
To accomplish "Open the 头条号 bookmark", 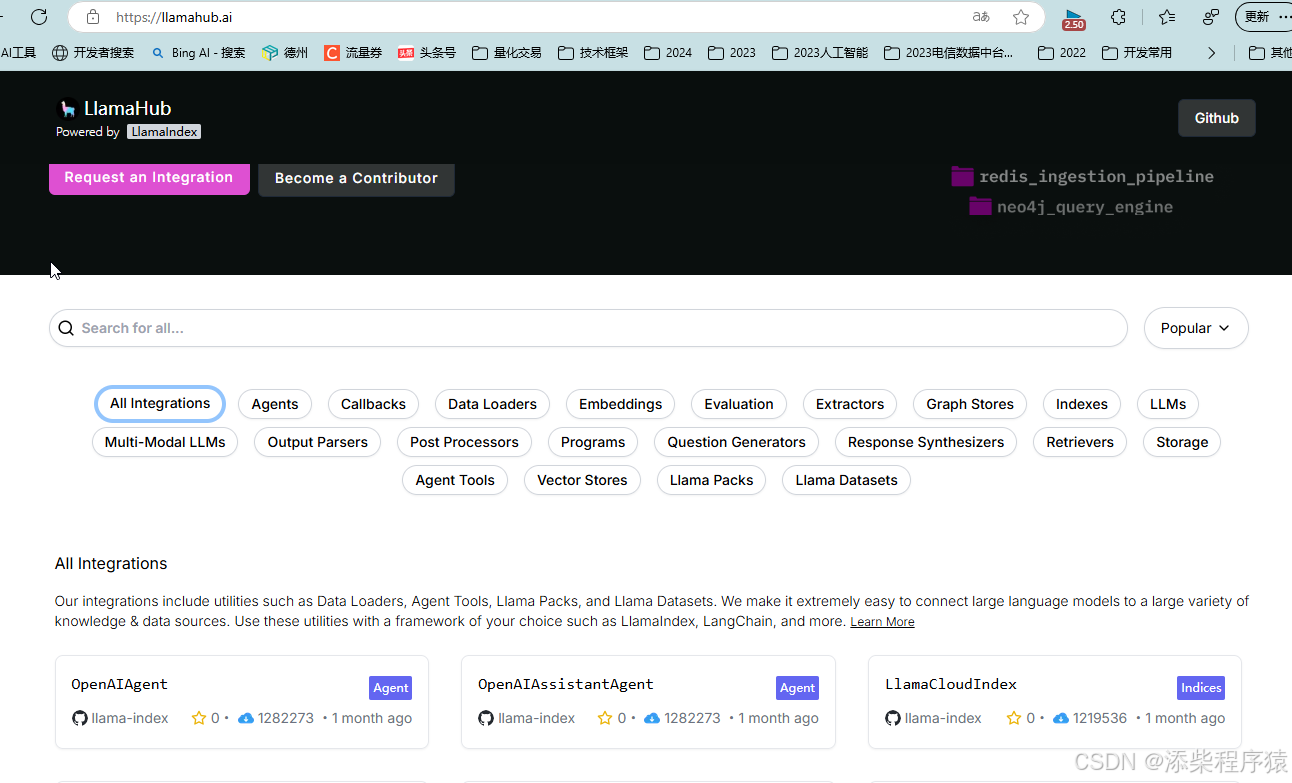I will 427,53.
